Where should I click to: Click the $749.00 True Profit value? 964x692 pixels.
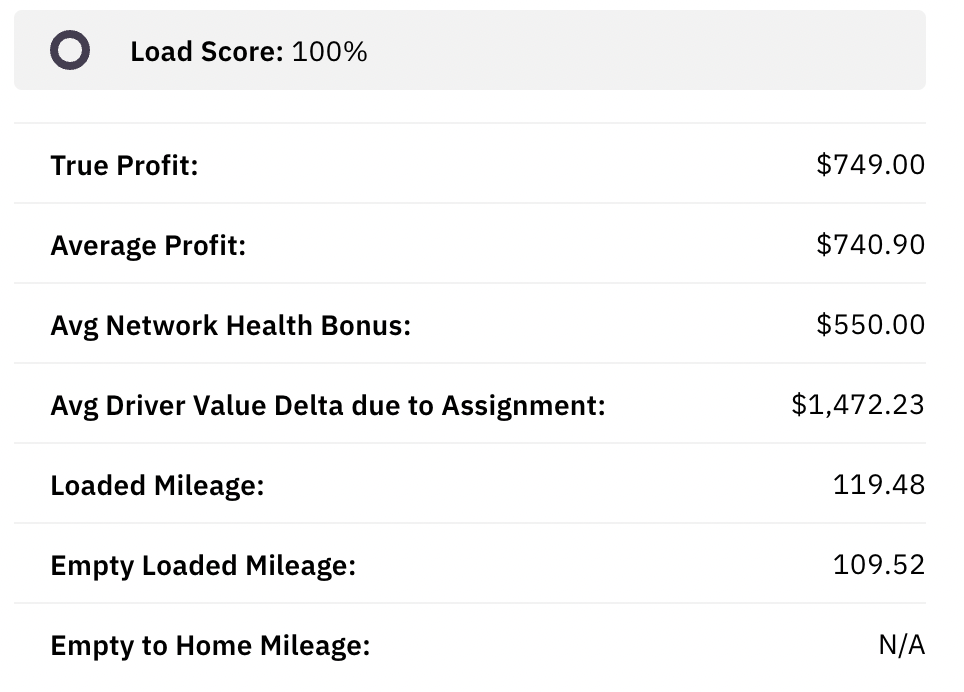tap(870, 165)
